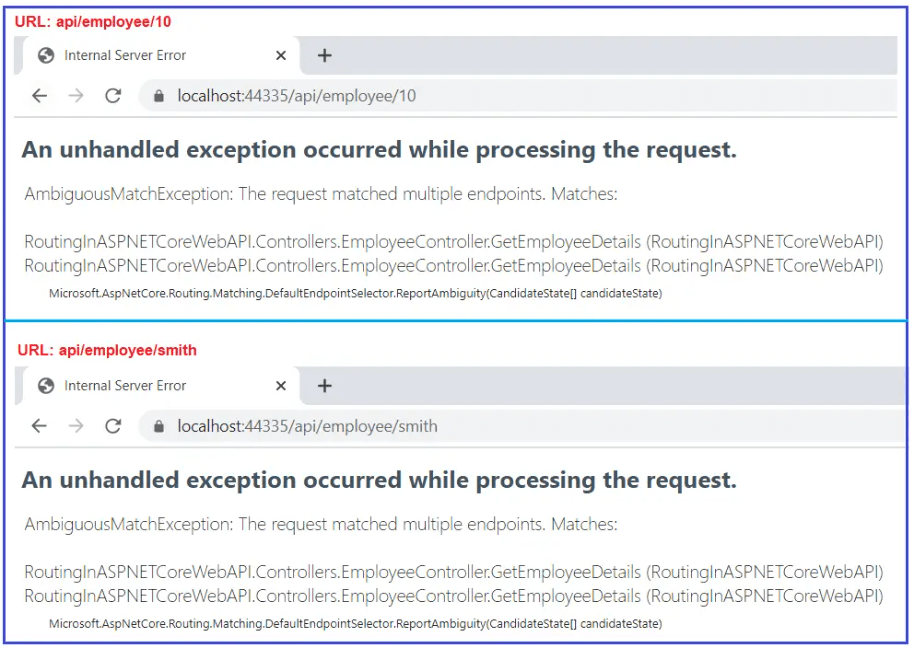Click lock icon beside the api/employee/10 address
This screenshot has height=646, width=911.
pos(158,96)
